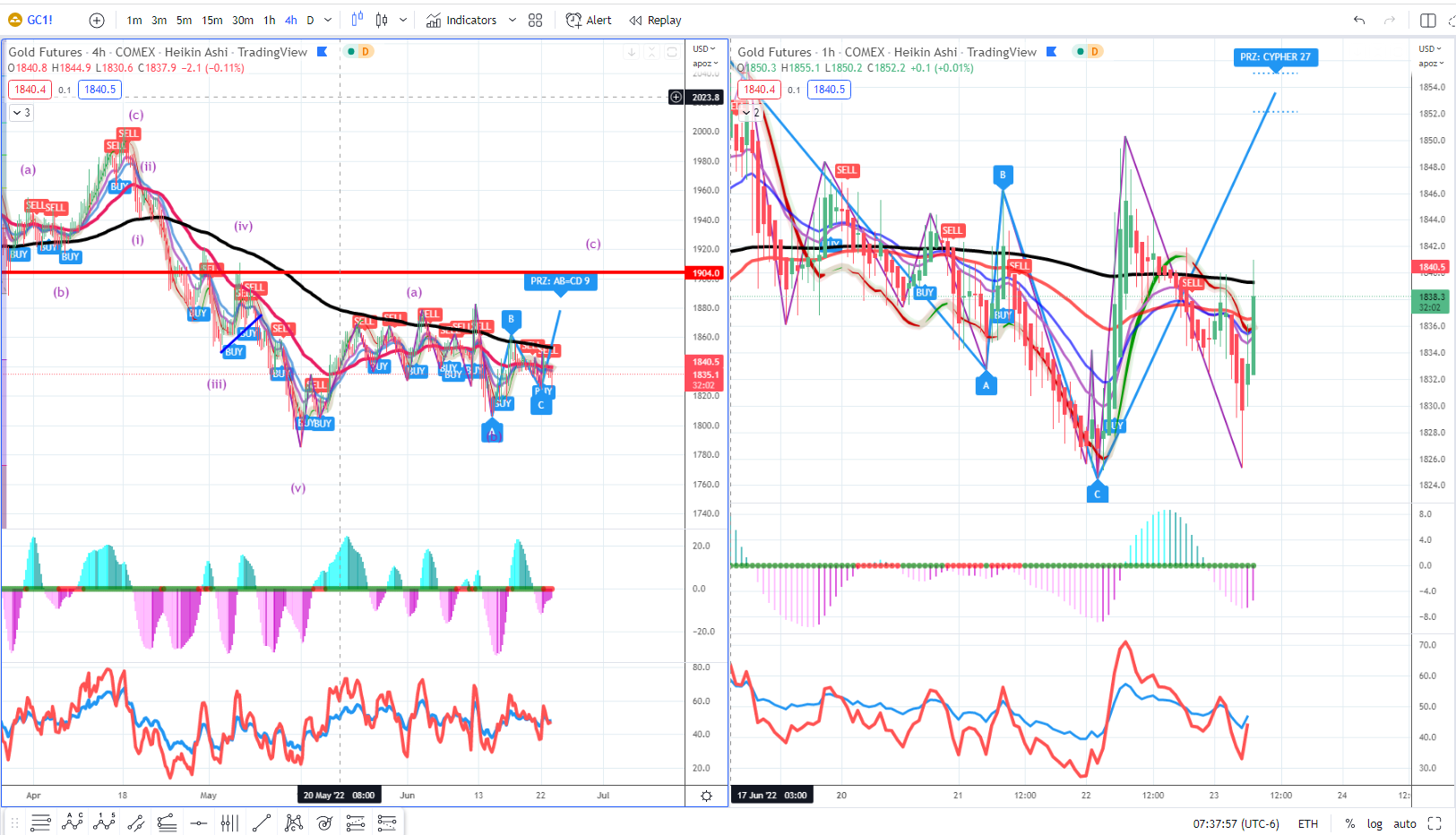Select the vertical lines bars tool
This screenshot has width=1456, height=835.
[x=229, y=822]
